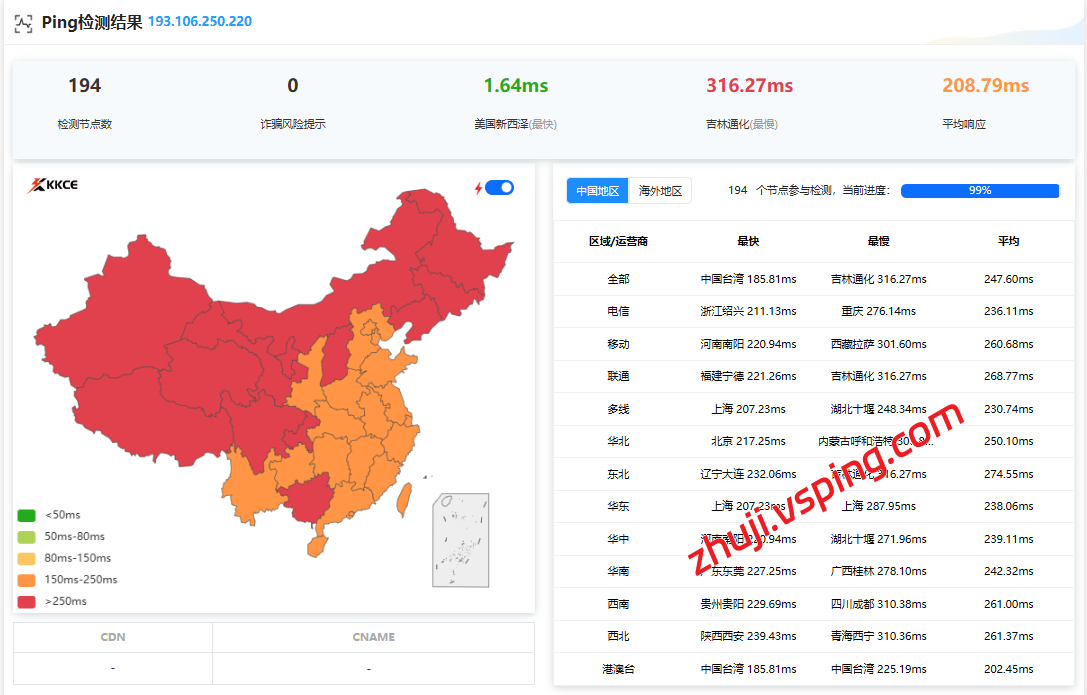Toggle the red >250ms legend item
Screen dimensions: 1087x695
[27, 602]
